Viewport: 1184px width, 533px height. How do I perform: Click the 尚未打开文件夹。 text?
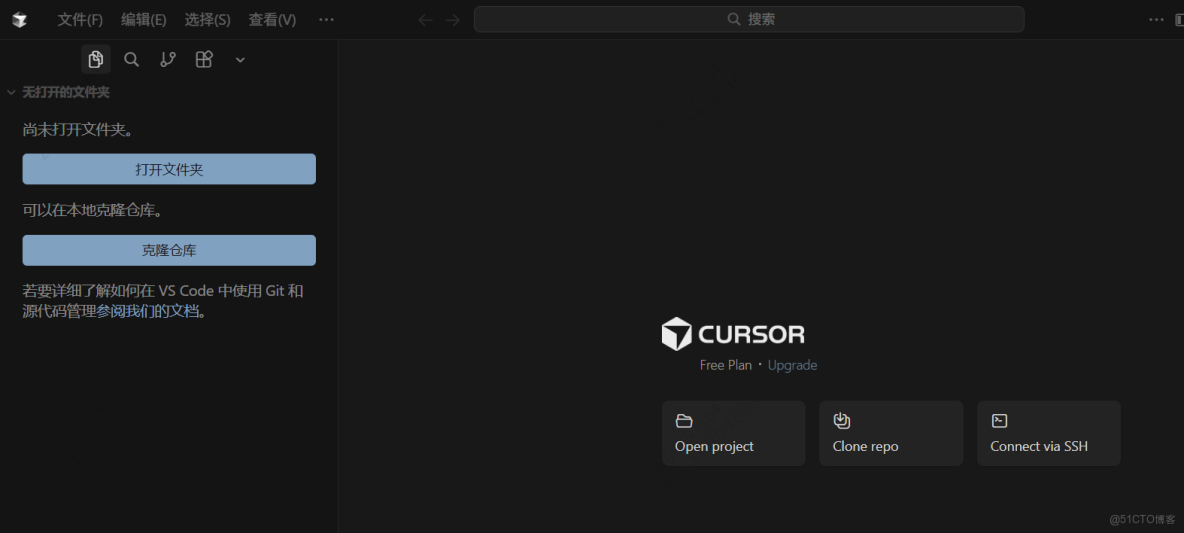(79, 130)
